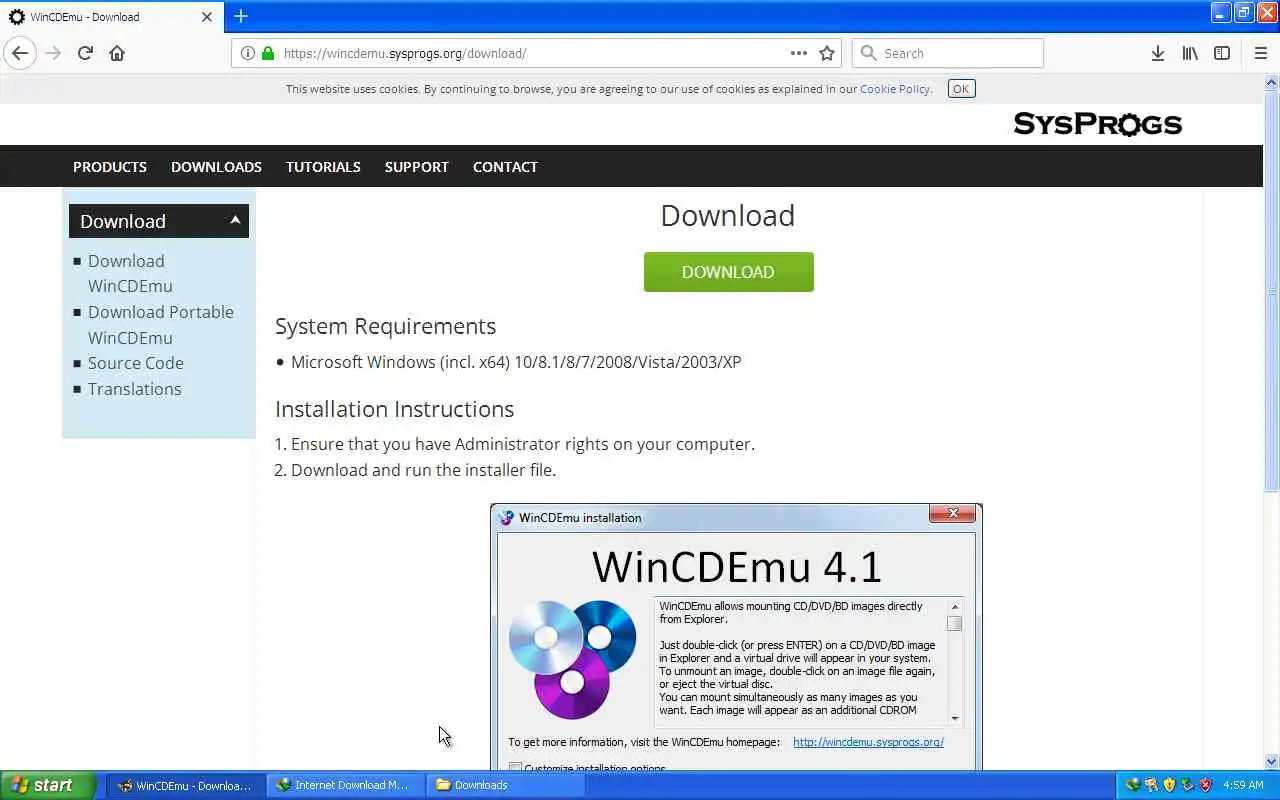Screen dimensions: 1280x800
Task: Open the Library icon in toolbar
Action: click(1190, 53)
